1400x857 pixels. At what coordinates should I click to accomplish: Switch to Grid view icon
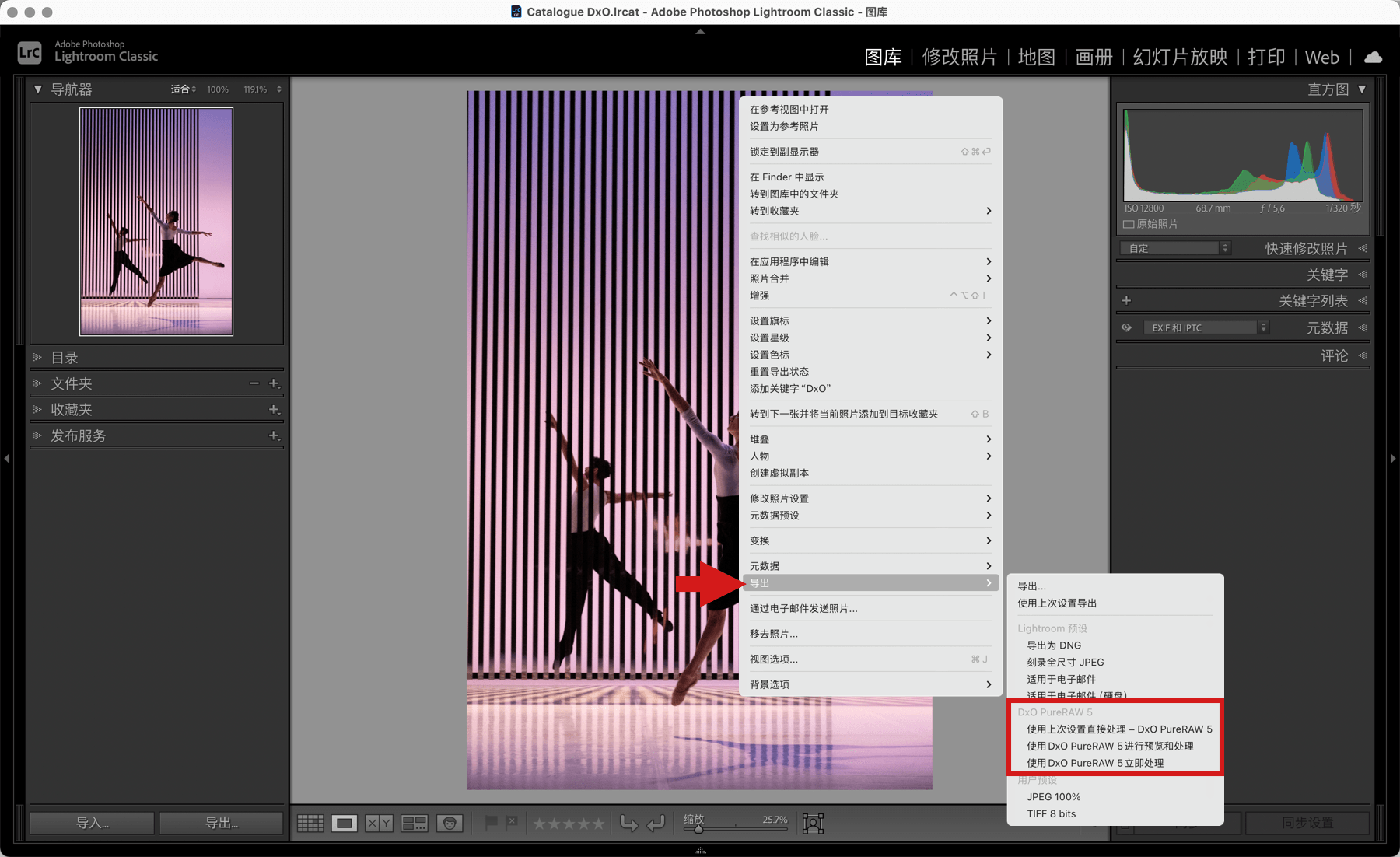click(x=310, y=823)
